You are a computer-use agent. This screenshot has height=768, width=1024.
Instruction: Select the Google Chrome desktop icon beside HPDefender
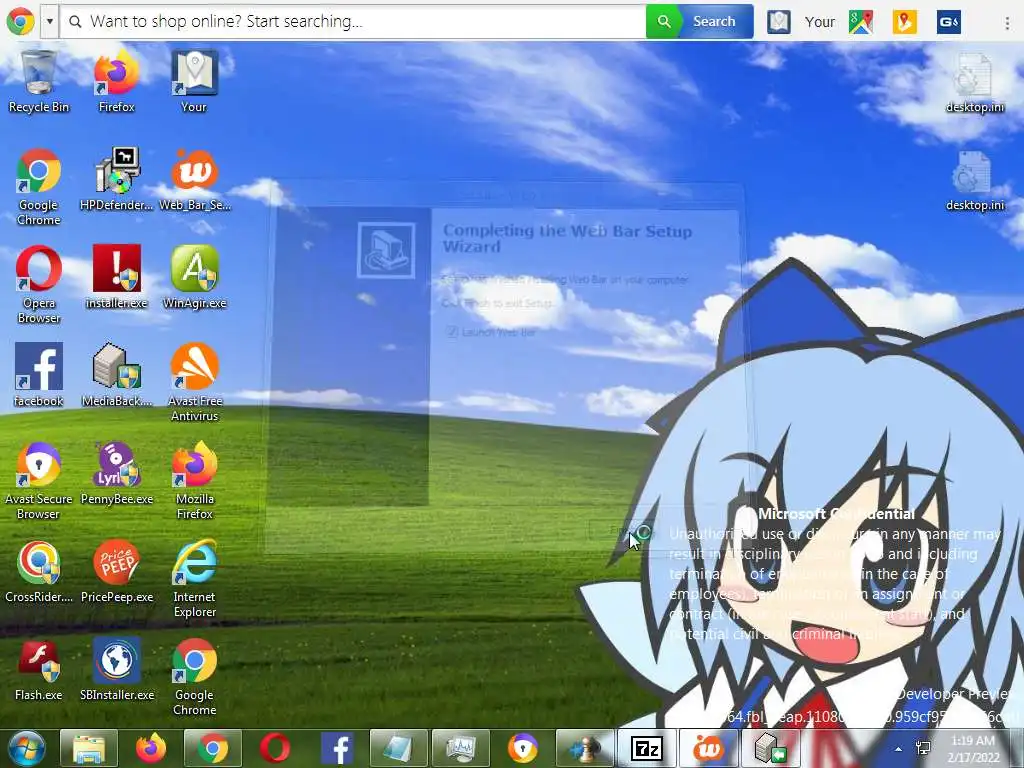39,187
